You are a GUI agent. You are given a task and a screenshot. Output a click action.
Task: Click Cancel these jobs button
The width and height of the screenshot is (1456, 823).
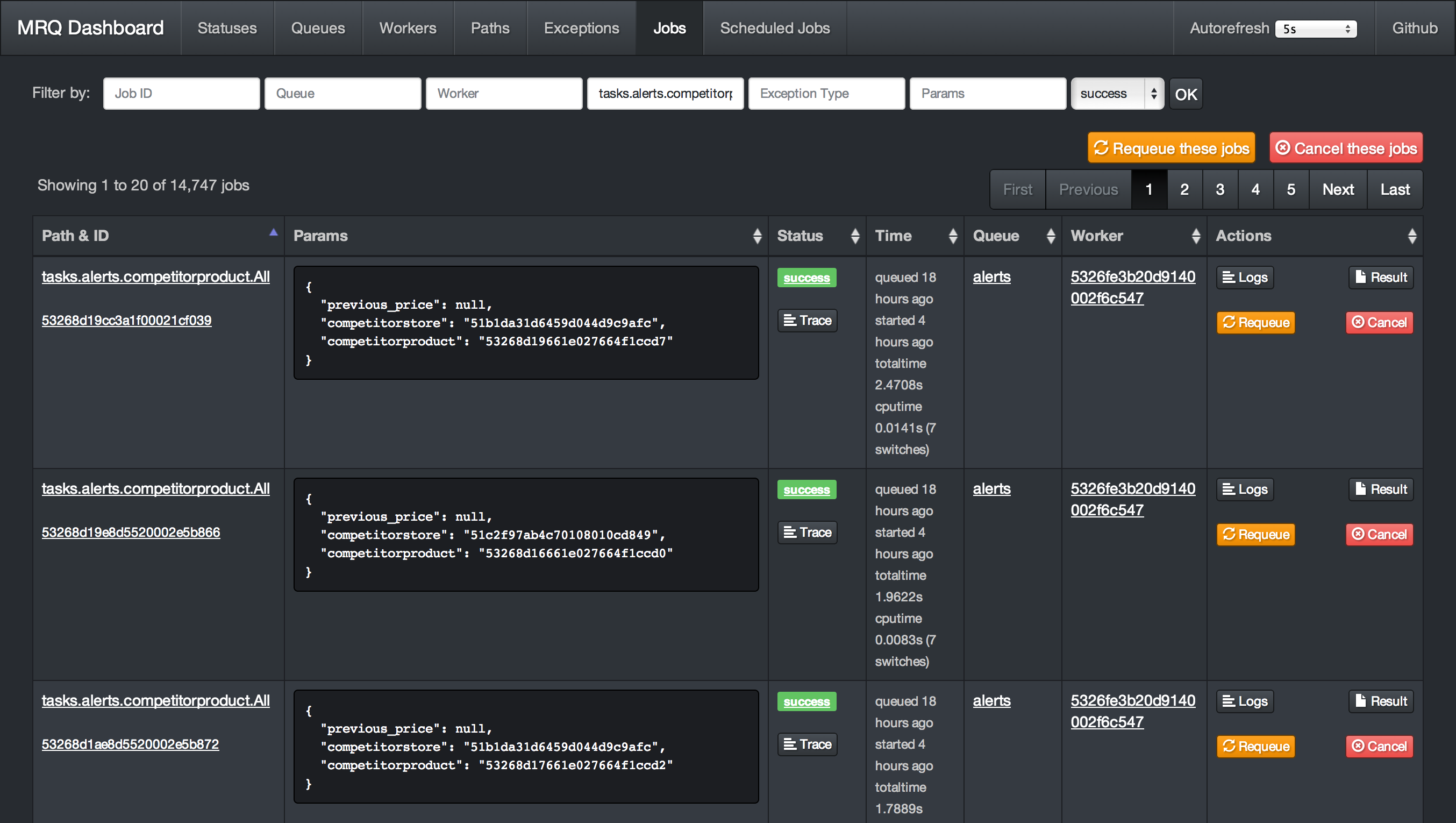(x=1346, y=148)
